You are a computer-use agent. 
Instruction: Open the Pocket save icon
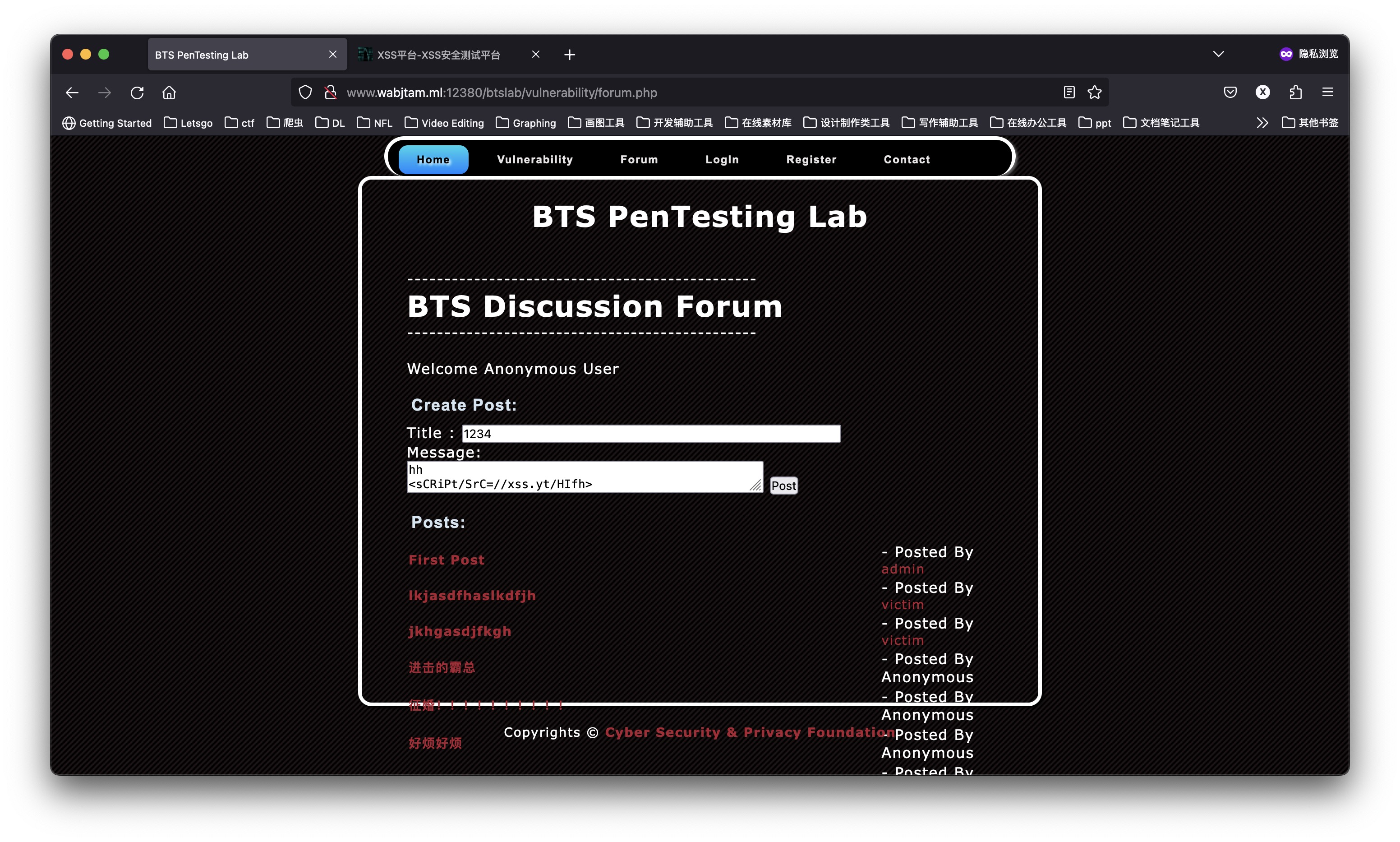click(x=1230, y=93)
